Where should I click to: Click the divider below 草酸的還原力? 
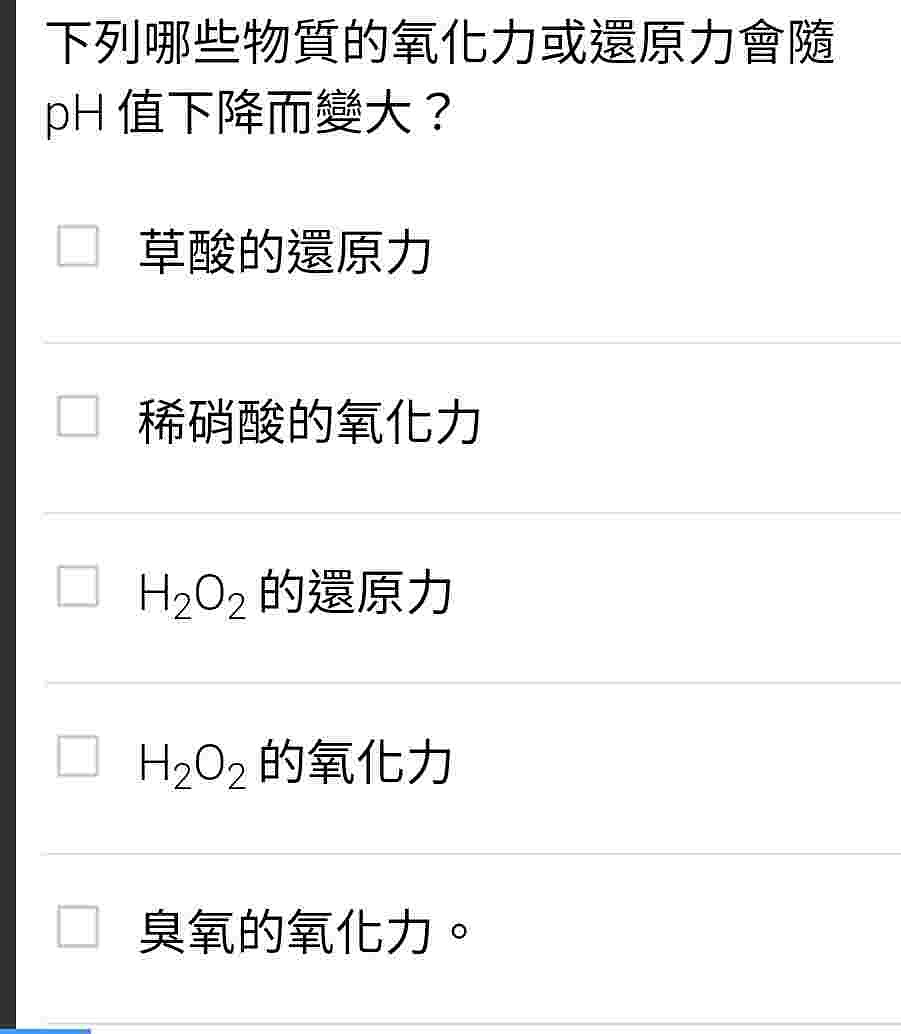(x=471, y=342)
